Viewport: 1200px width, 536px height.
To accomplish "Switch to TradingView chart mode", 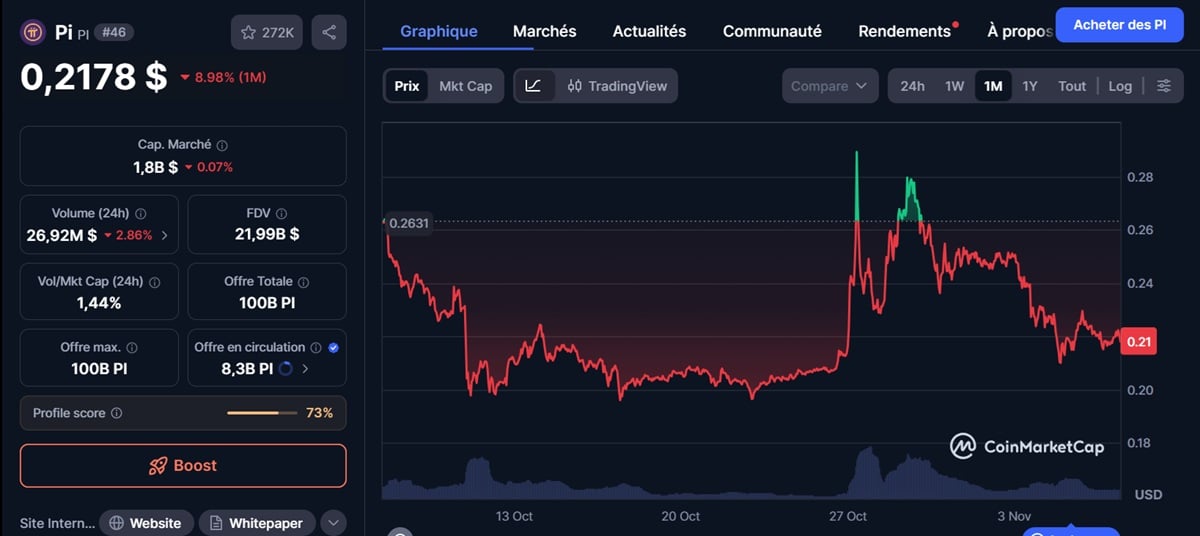I will tap(617, 86).
